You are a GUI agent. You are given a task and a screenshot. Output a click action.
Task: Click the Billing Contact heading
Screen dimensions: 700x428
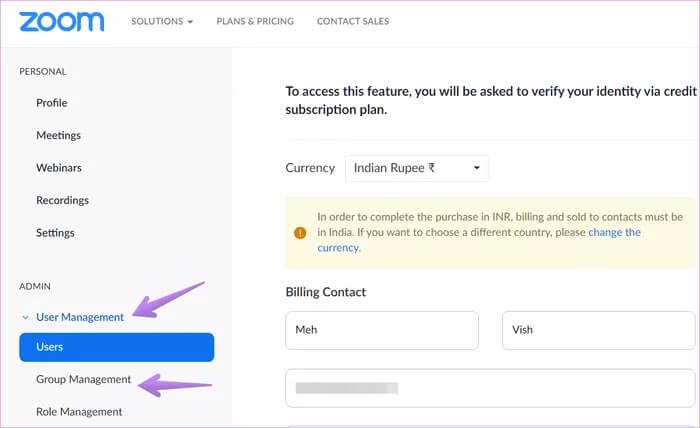pyautogui.click(x=325, y=292)
